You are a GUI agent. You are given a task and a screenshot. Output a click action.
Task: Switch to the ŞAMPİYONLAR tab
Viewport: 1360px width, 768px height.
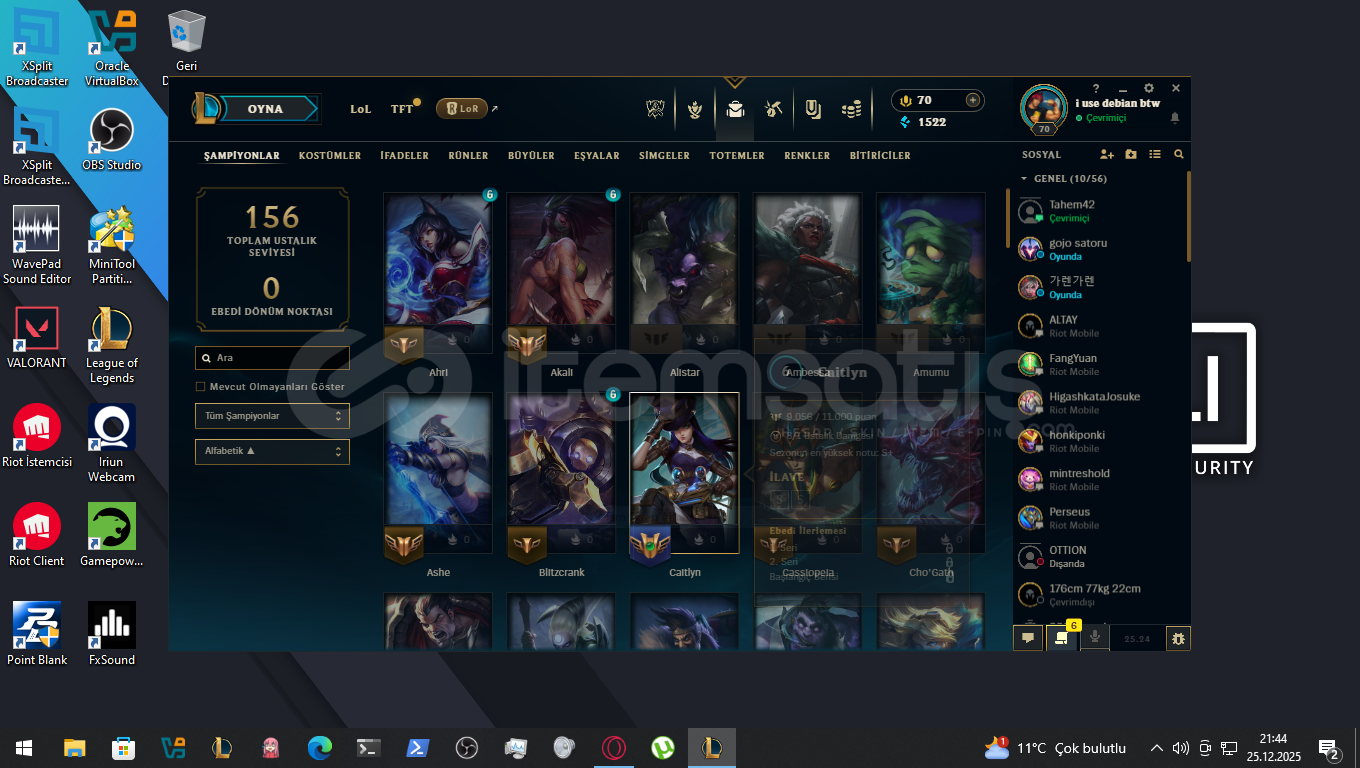tap(242, 156)
